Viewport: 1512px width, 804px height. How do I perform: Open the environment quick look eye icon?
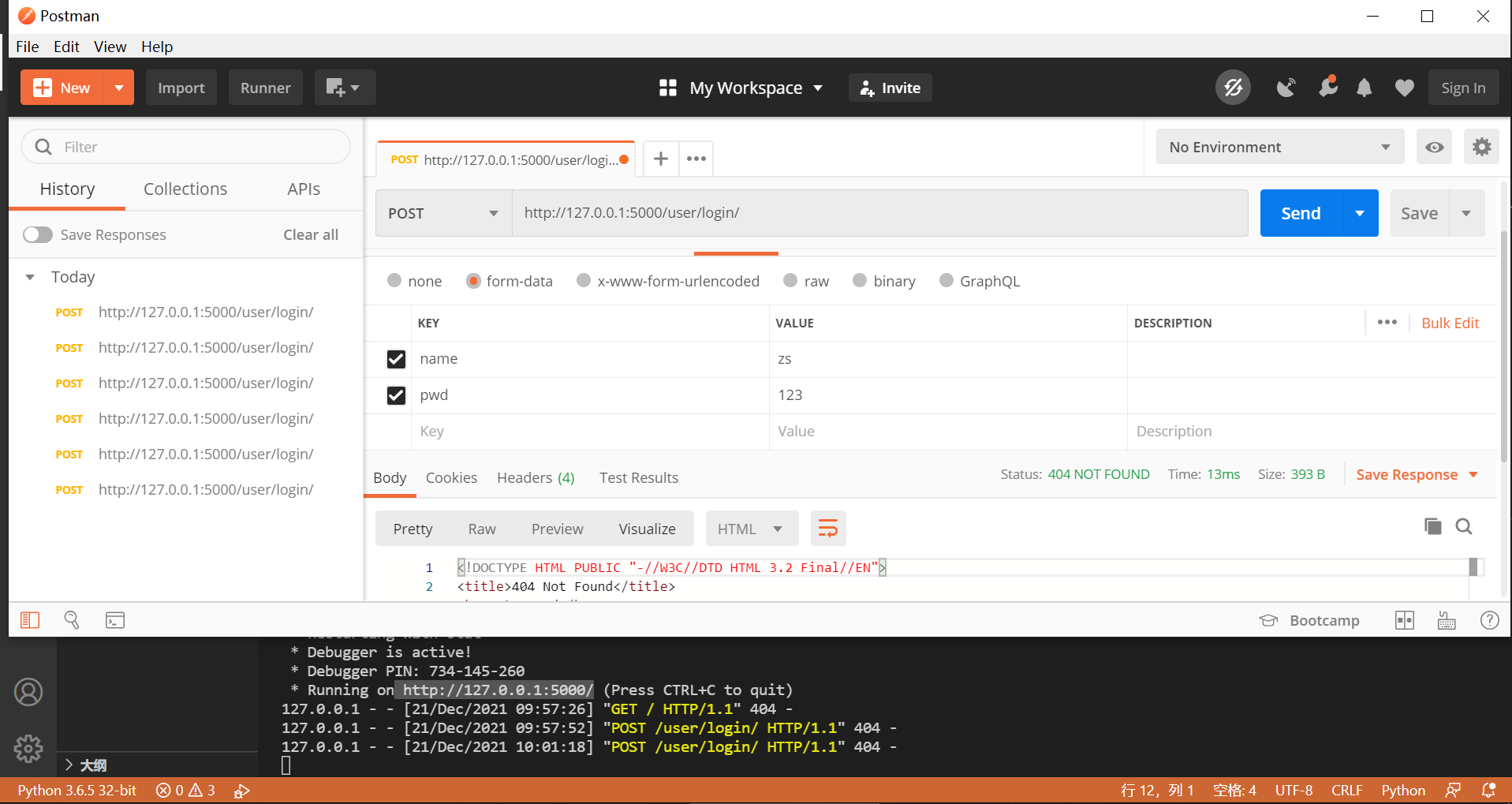1434,147
